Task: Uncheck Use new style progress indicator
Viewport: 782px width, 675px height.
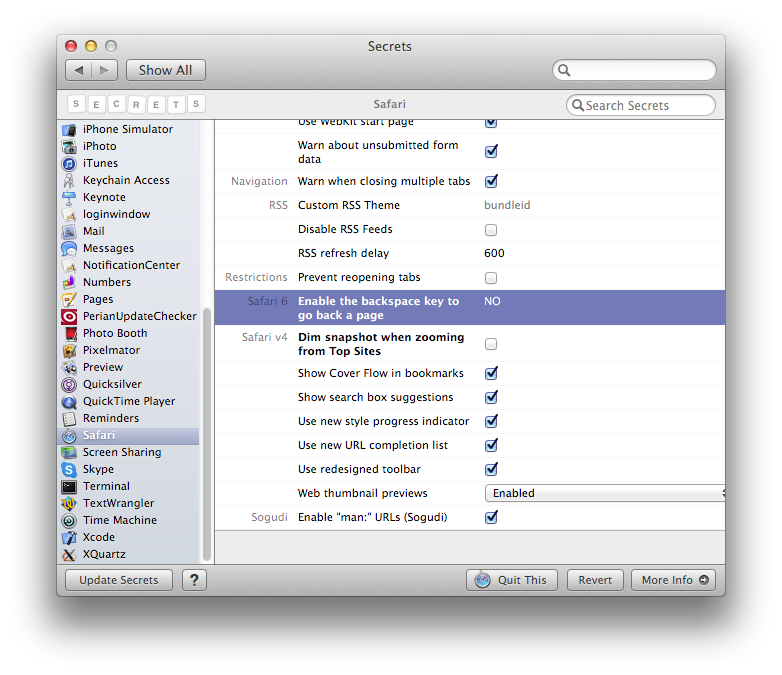Action: [x=491, y=421]
